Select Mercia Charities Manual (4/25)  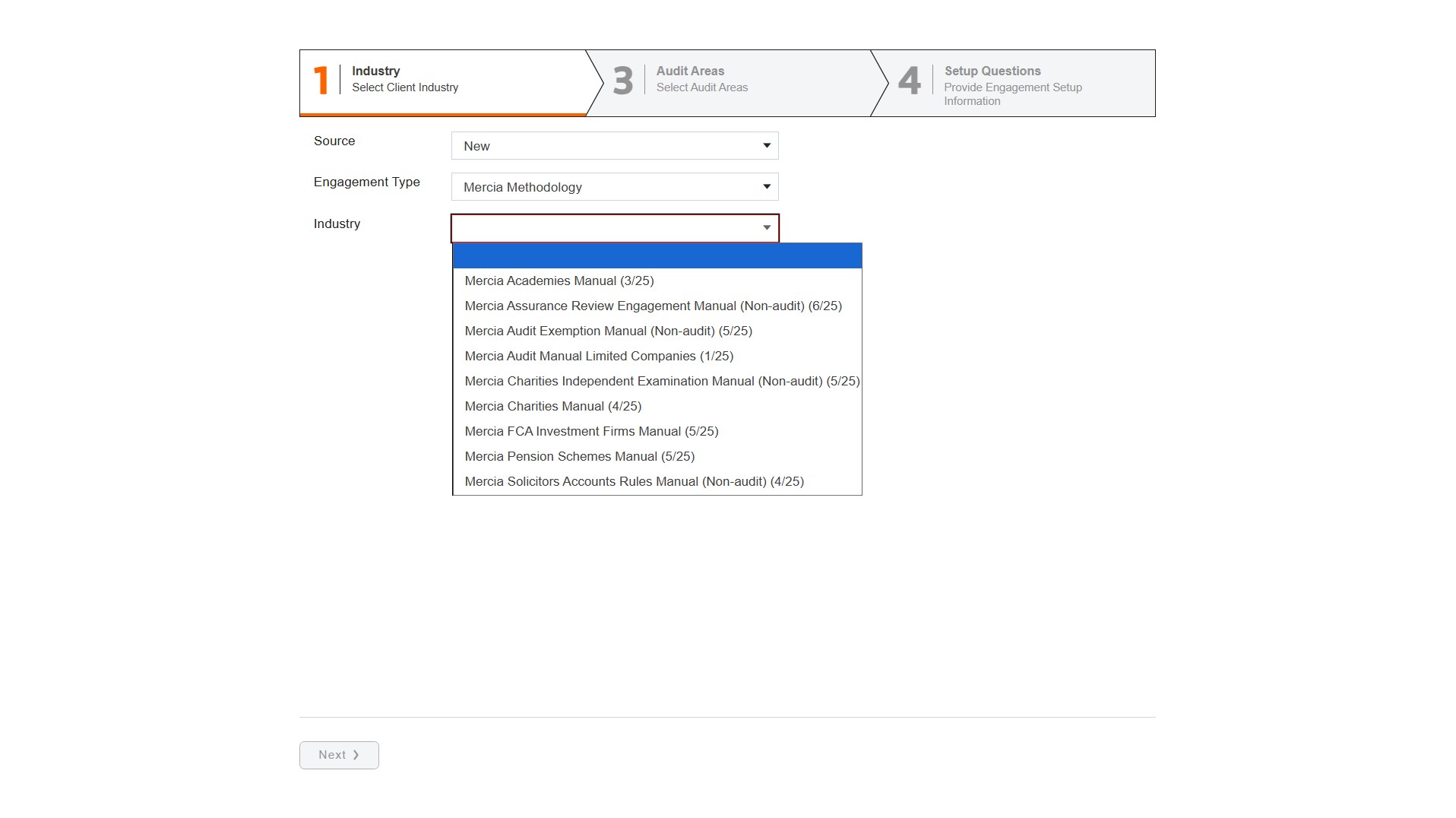point(552,407)
